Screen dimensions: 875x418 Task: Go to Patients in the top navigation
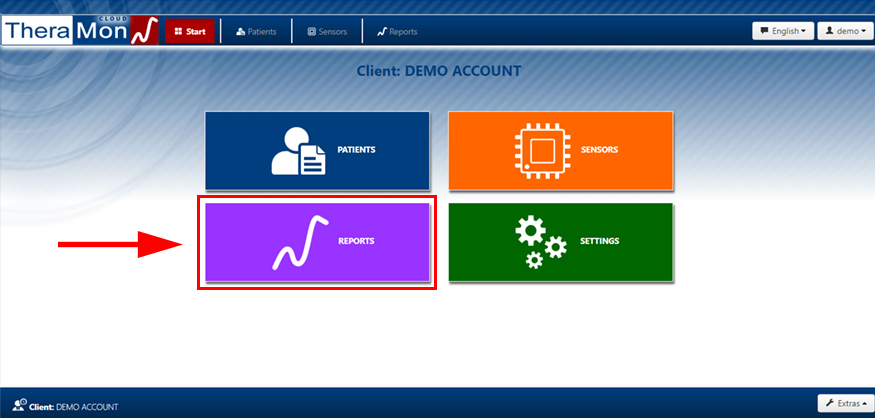pos(256,32)
